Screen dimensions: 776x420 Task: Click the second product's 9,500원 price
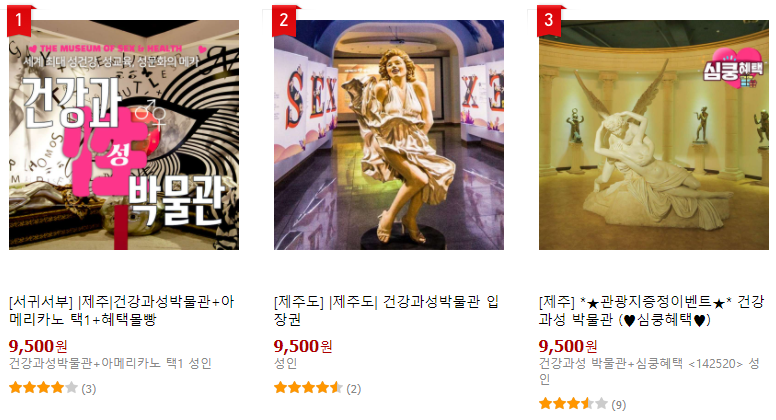pyautogui.click(x=303, y=346)
